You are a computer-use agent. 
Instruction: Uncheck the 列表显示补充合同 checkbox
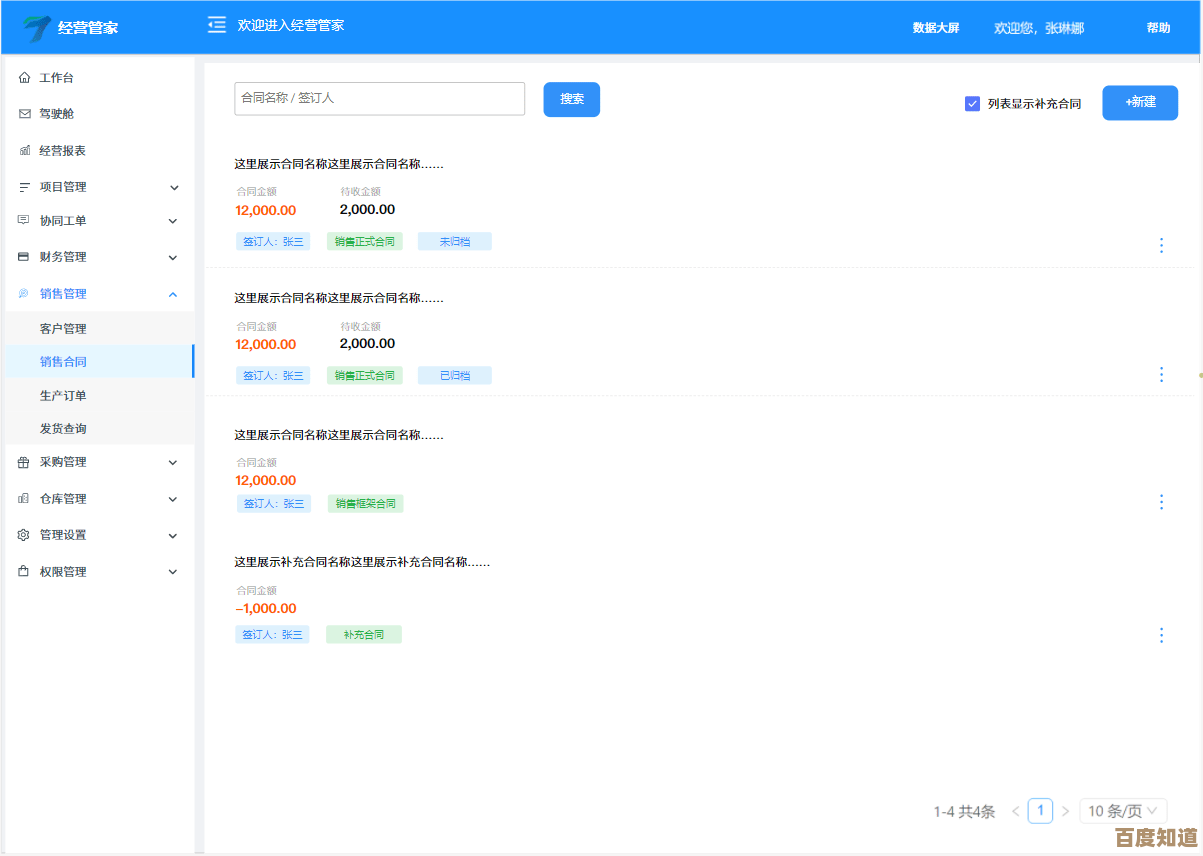[972, 104]
